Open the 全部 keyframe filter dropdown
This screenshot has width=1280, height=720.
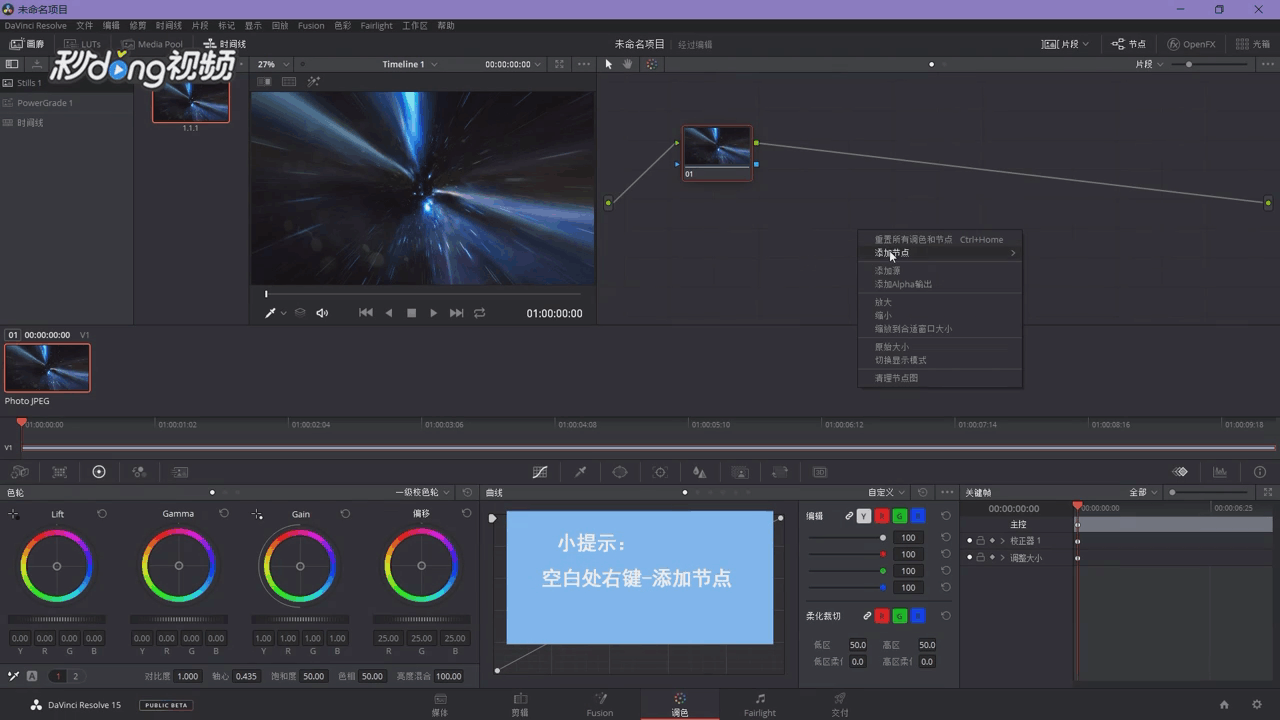click(1143, 493)
